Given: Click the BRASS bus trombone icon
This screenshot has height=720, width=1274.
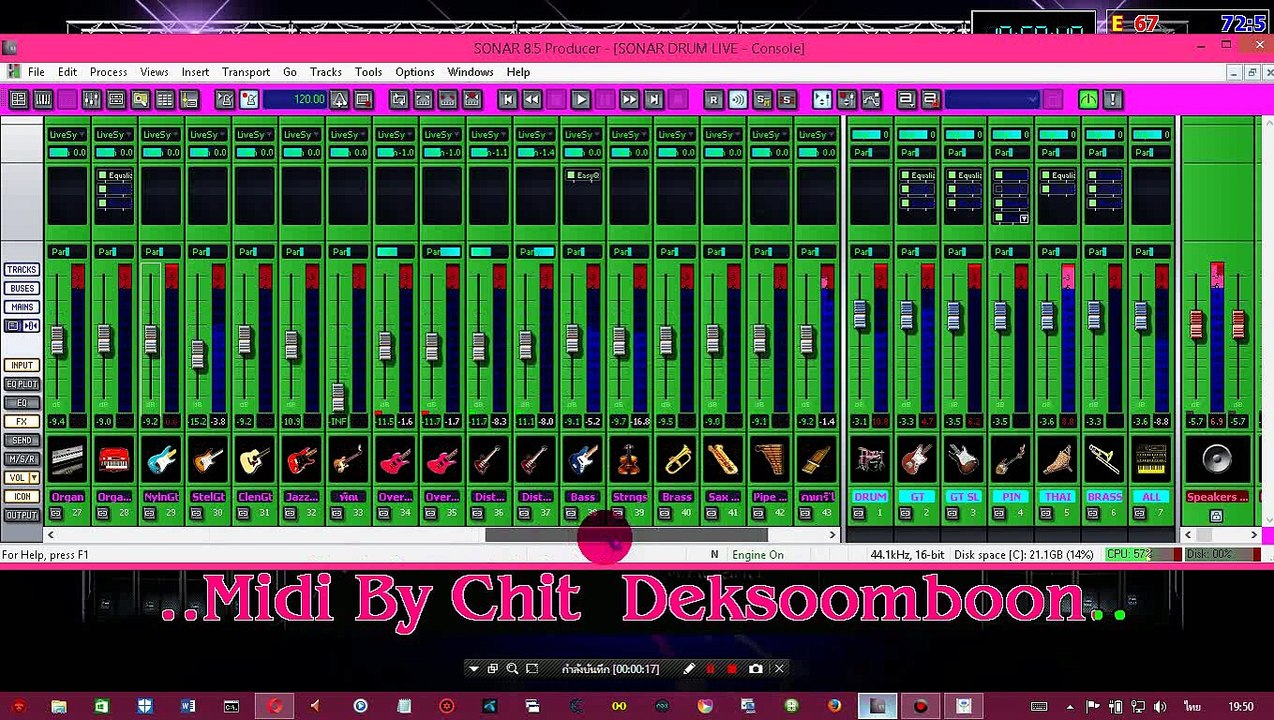Looking at the screenshot, I should [1105, 460].
